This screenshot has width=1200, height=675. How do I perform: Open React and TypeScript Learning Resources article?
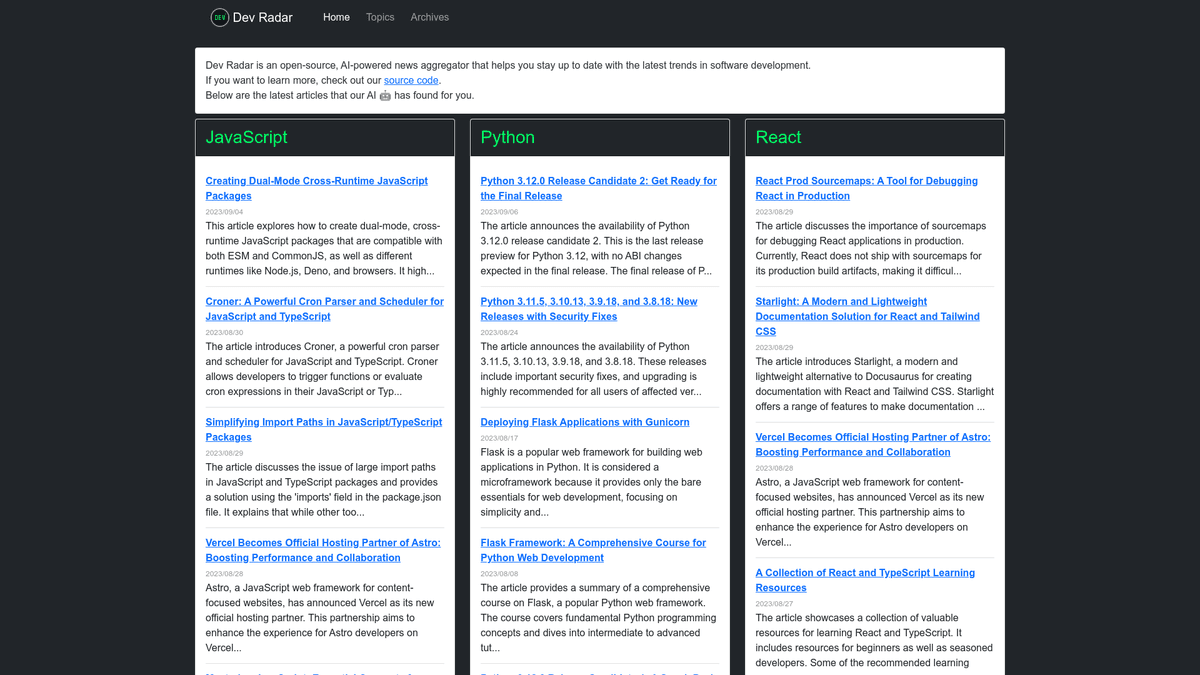pos(865,580)
